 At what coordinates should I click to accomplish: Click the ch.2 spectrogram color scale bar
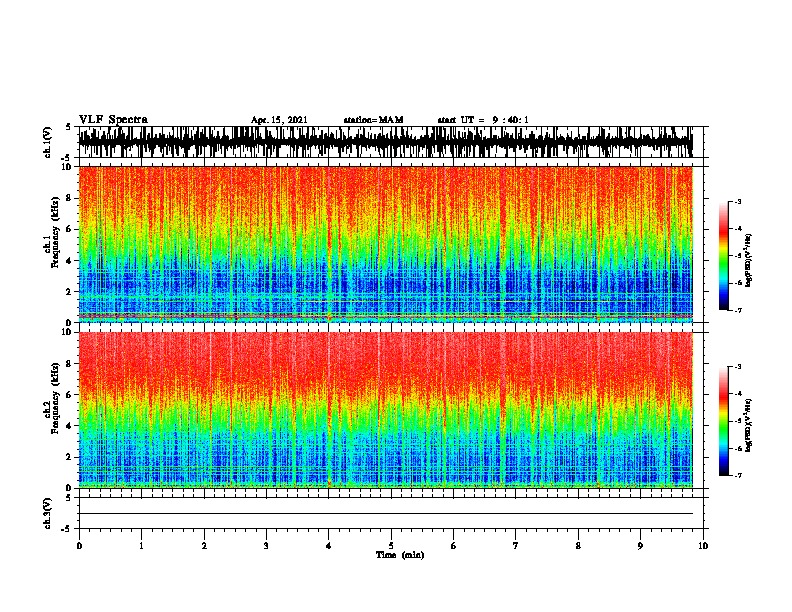pos(724,421)
